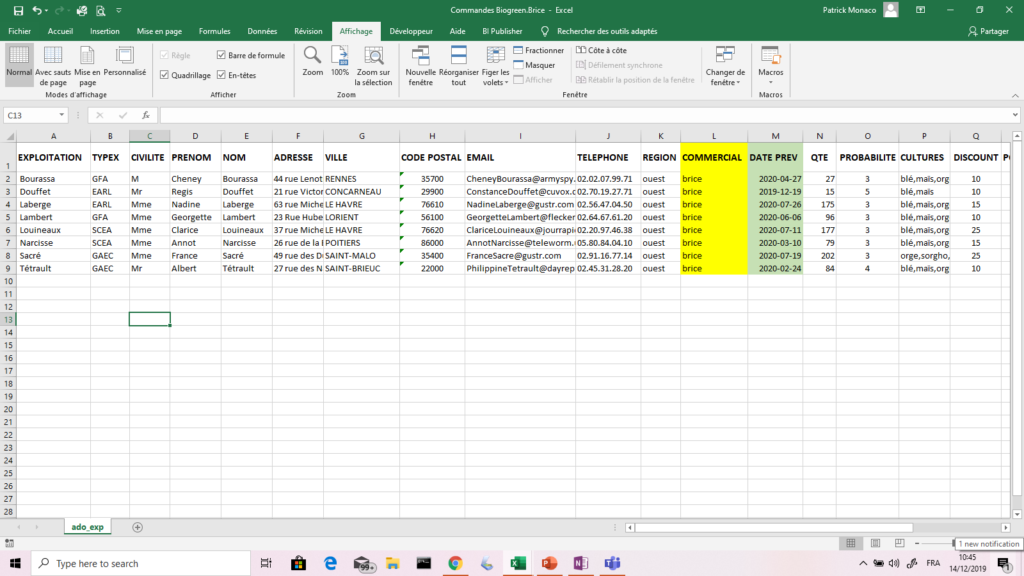Open the Formules ribbon tab
The height and width of the screenshot is (576, 1024).
[214, 31]
